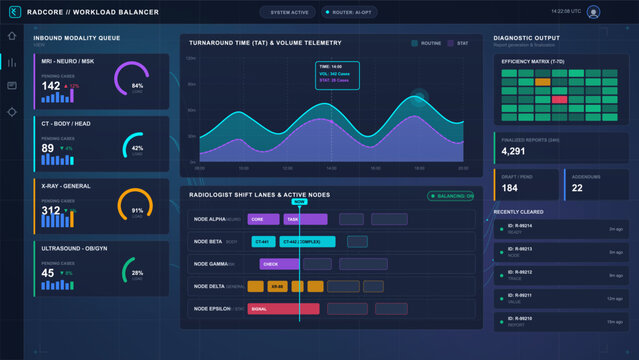The height and width of the screenshot is (360, 639).
Task: Click the pending cases count 312
Action: (51, 211)
